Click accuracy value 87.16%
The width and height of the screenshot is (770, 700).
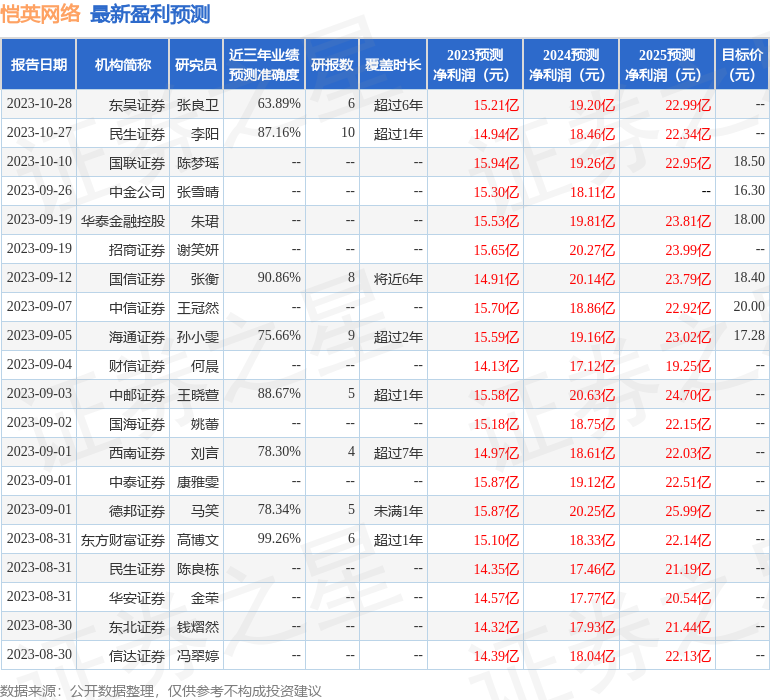(x=279, y=133)
